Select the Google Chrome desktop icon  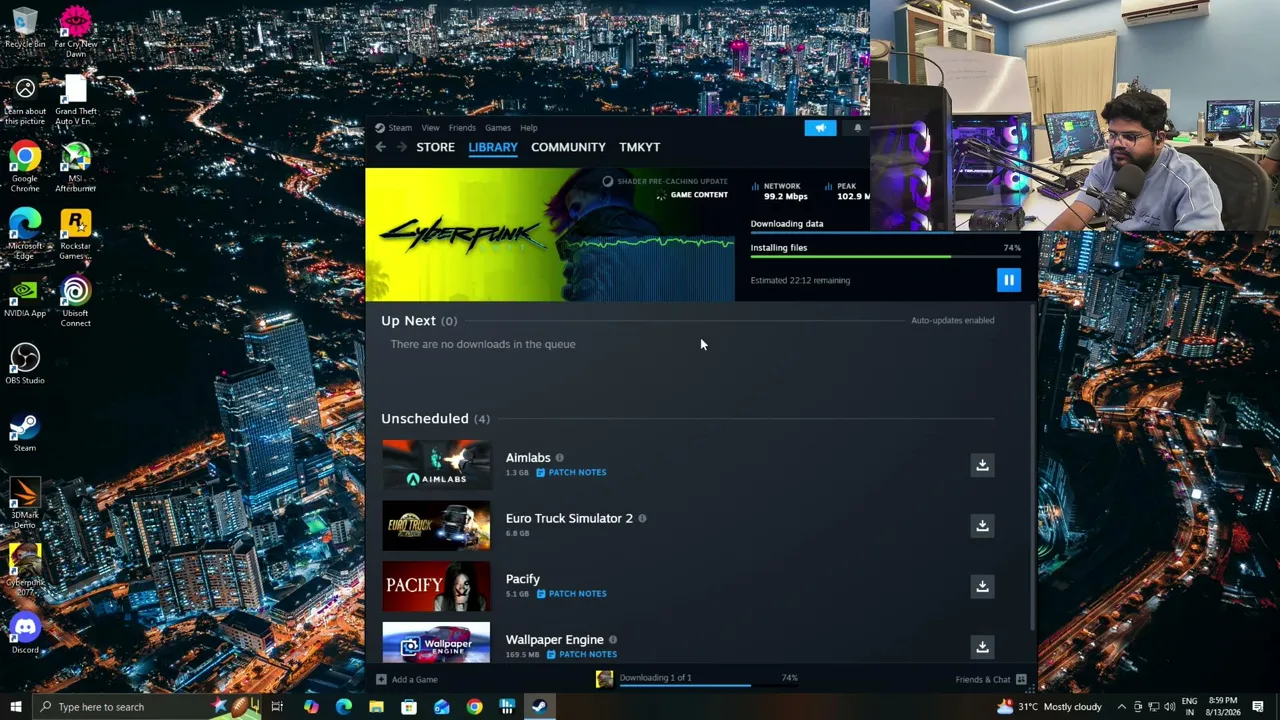(x=25, y=167)
